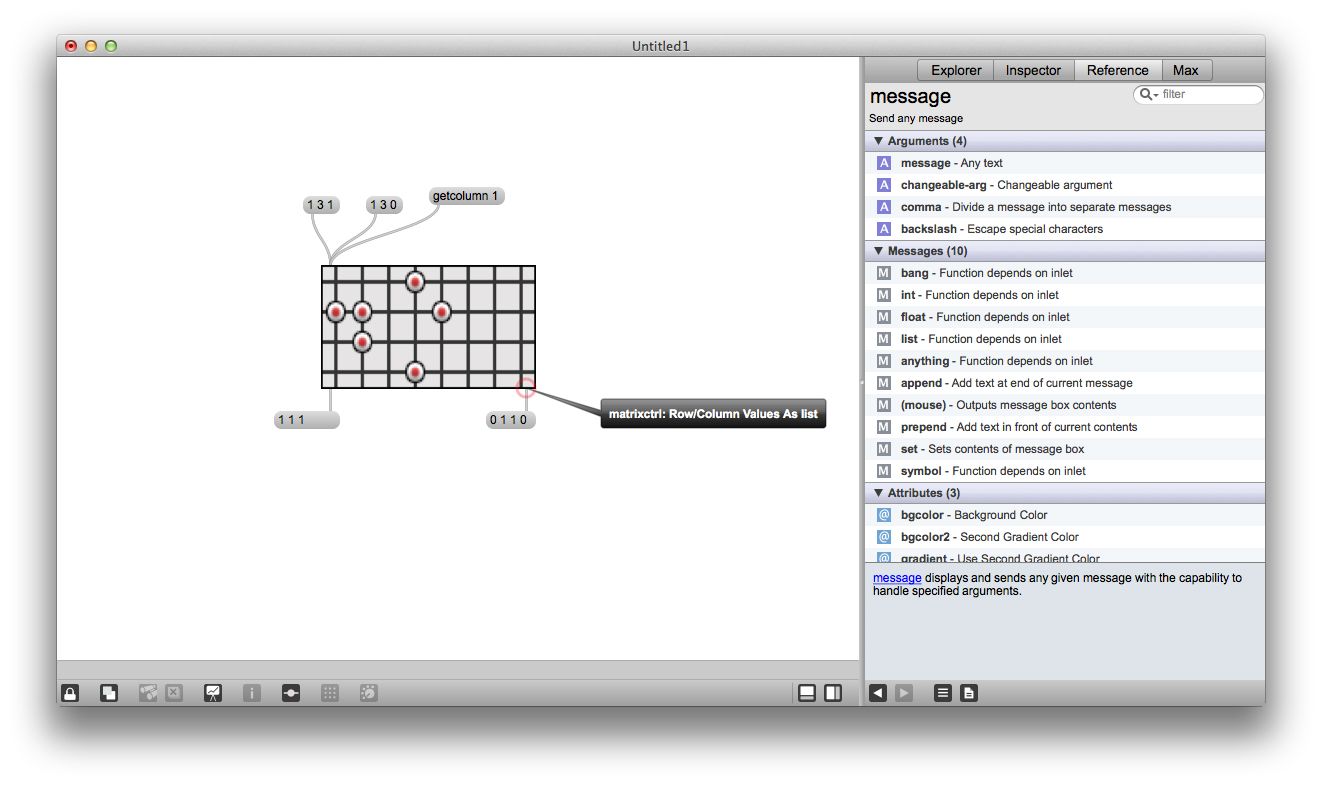Open the reference document page icon
The width and height of the screenshot is (1322, 785).
[x=968, y=692]
